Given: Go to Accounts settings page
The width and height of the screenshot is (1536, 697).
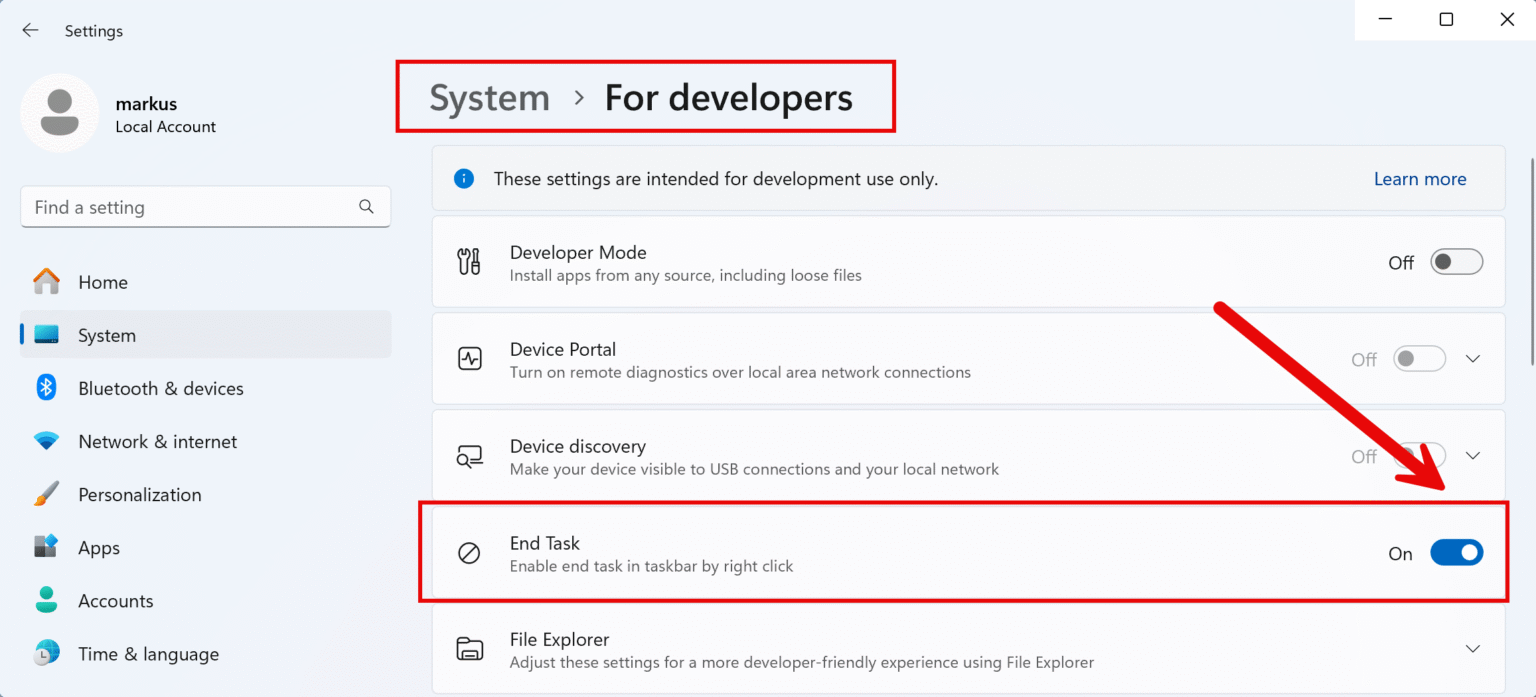Looking at the screenshot, I should click(116, 601).
